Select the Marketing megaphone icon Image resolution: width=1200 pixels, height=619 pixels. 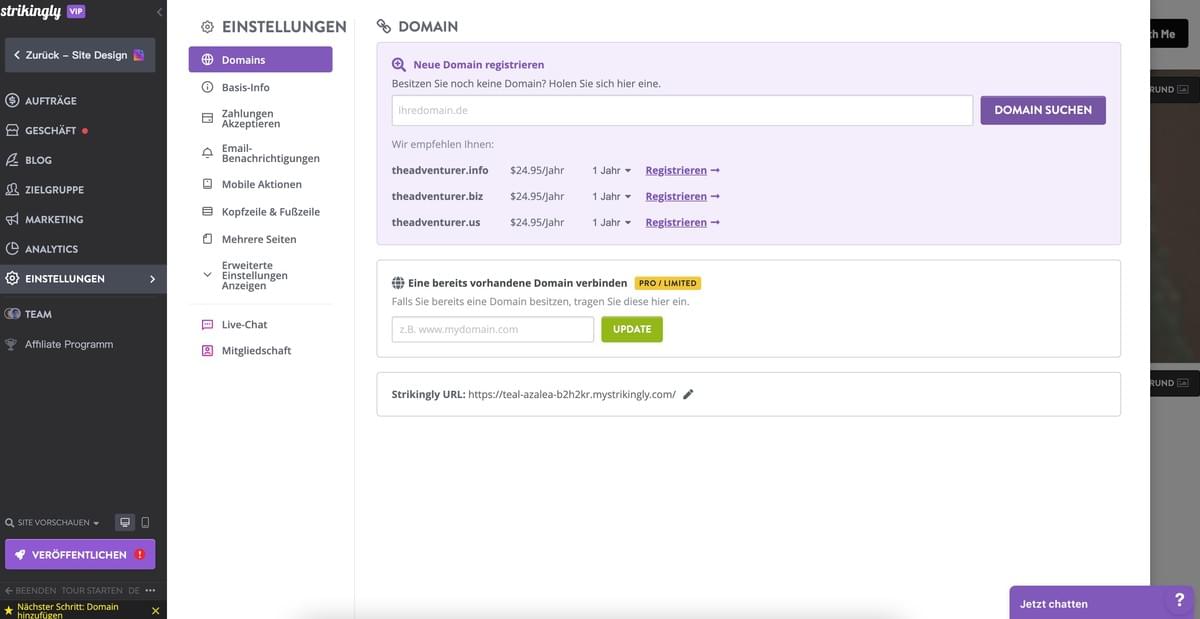click(10, 218)
